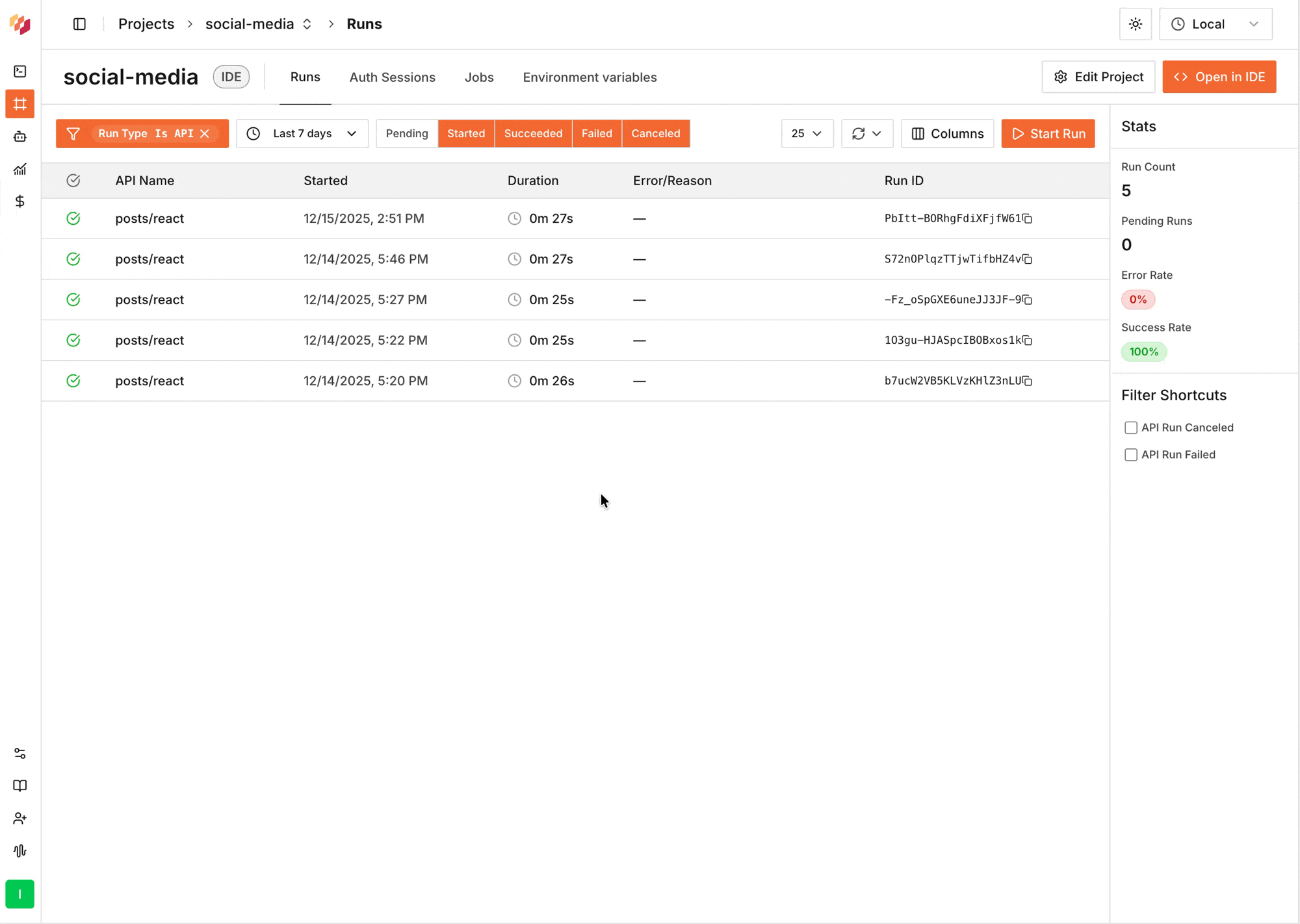Open the terminal icon in left sidebar

(x=20, y=71)
